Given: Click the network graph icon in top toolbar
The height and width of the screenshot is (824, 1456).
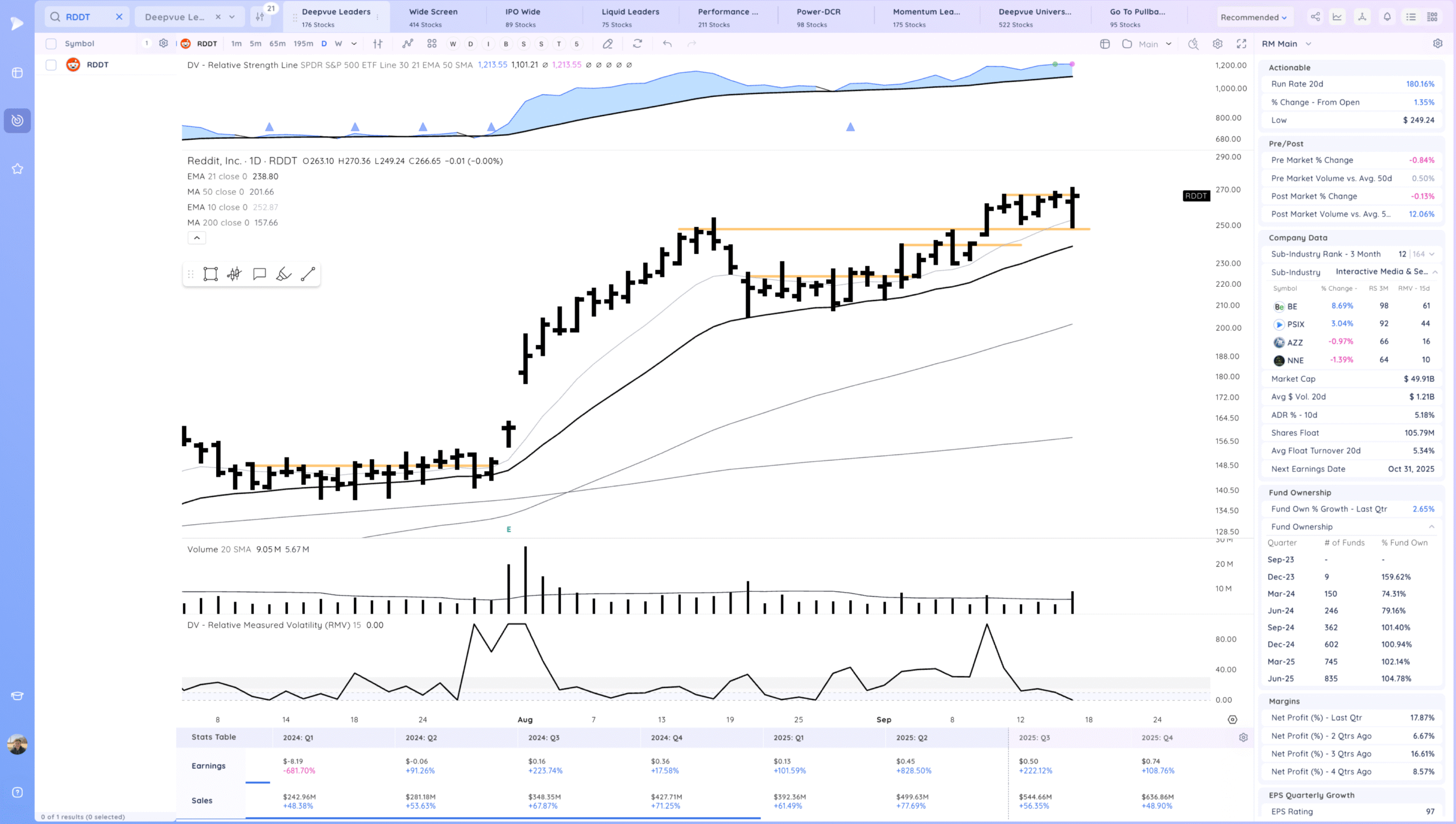Looking at the screenshot, I should pyautogui.click(x=1362, y=17).
